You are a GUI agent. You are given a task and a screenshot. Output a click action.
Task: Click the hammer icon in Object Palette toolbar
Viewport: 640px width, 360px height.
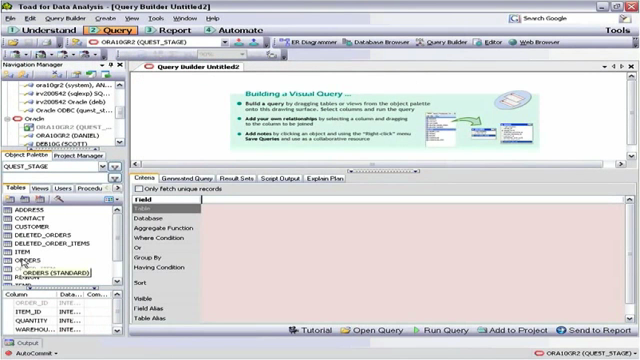59,199
